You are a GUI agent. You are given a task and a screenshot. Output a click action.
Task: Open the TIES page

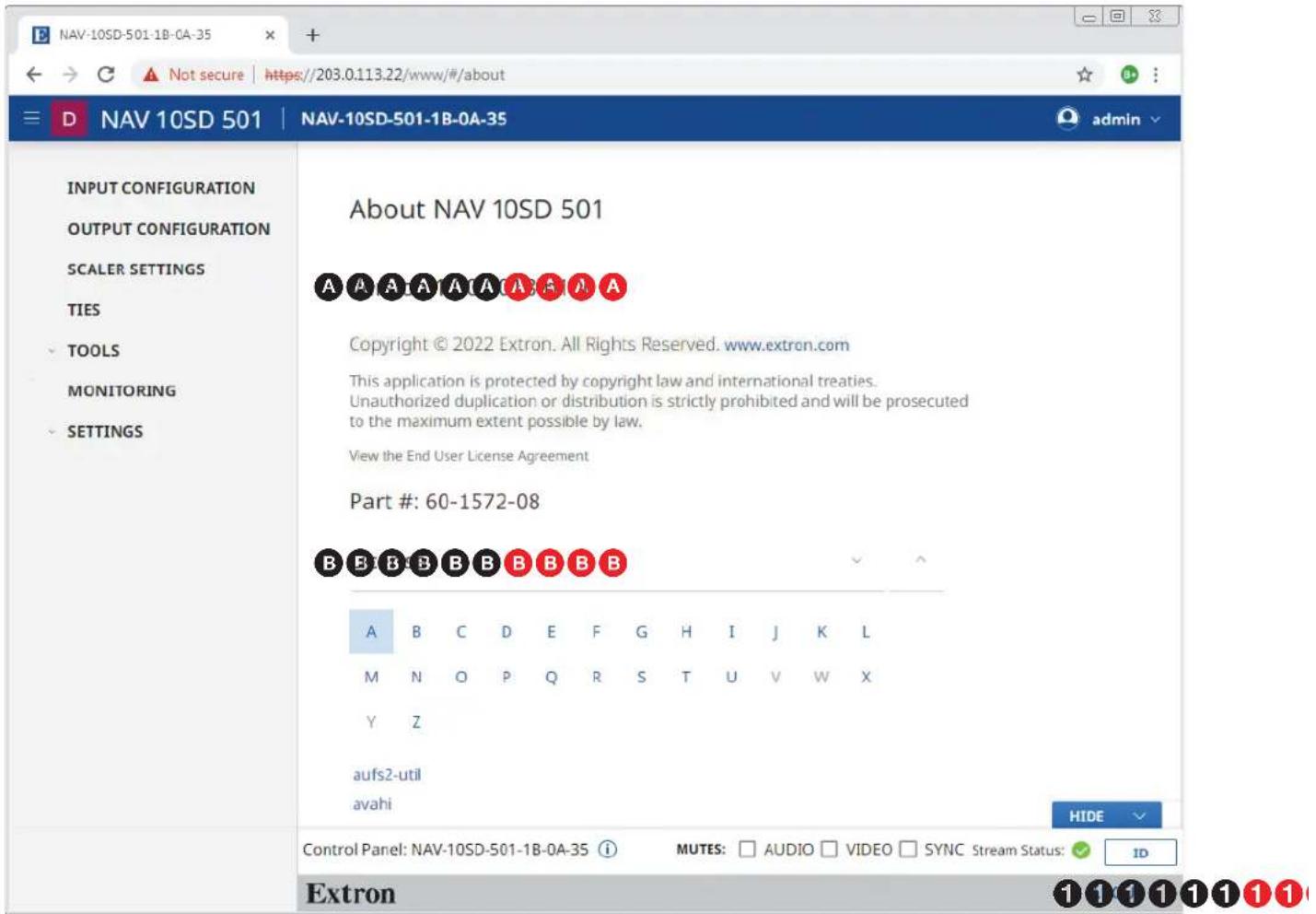pyautogui.click(x=84, y=310)
